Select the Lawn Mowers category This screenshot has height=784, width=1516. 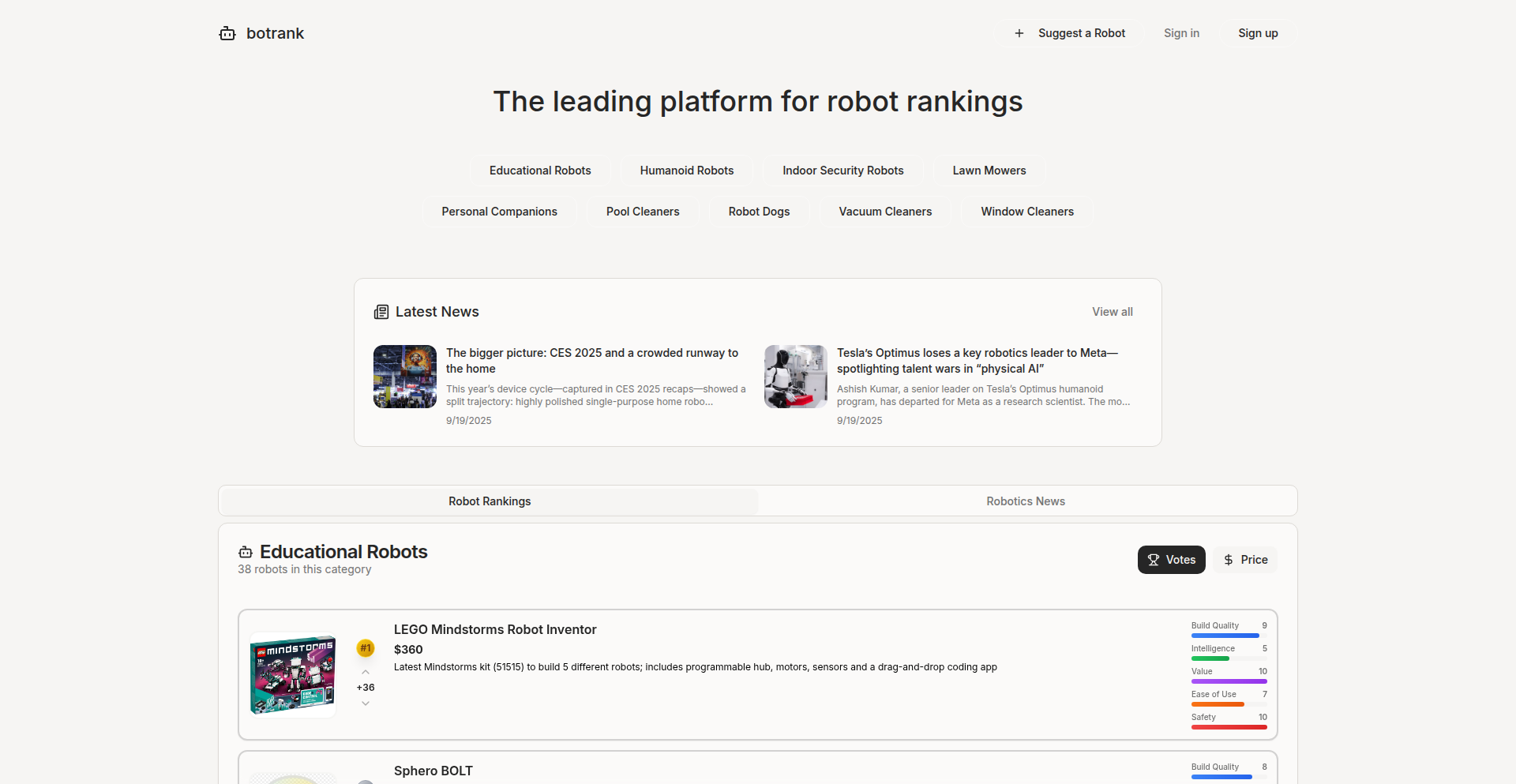coord(989,171)
